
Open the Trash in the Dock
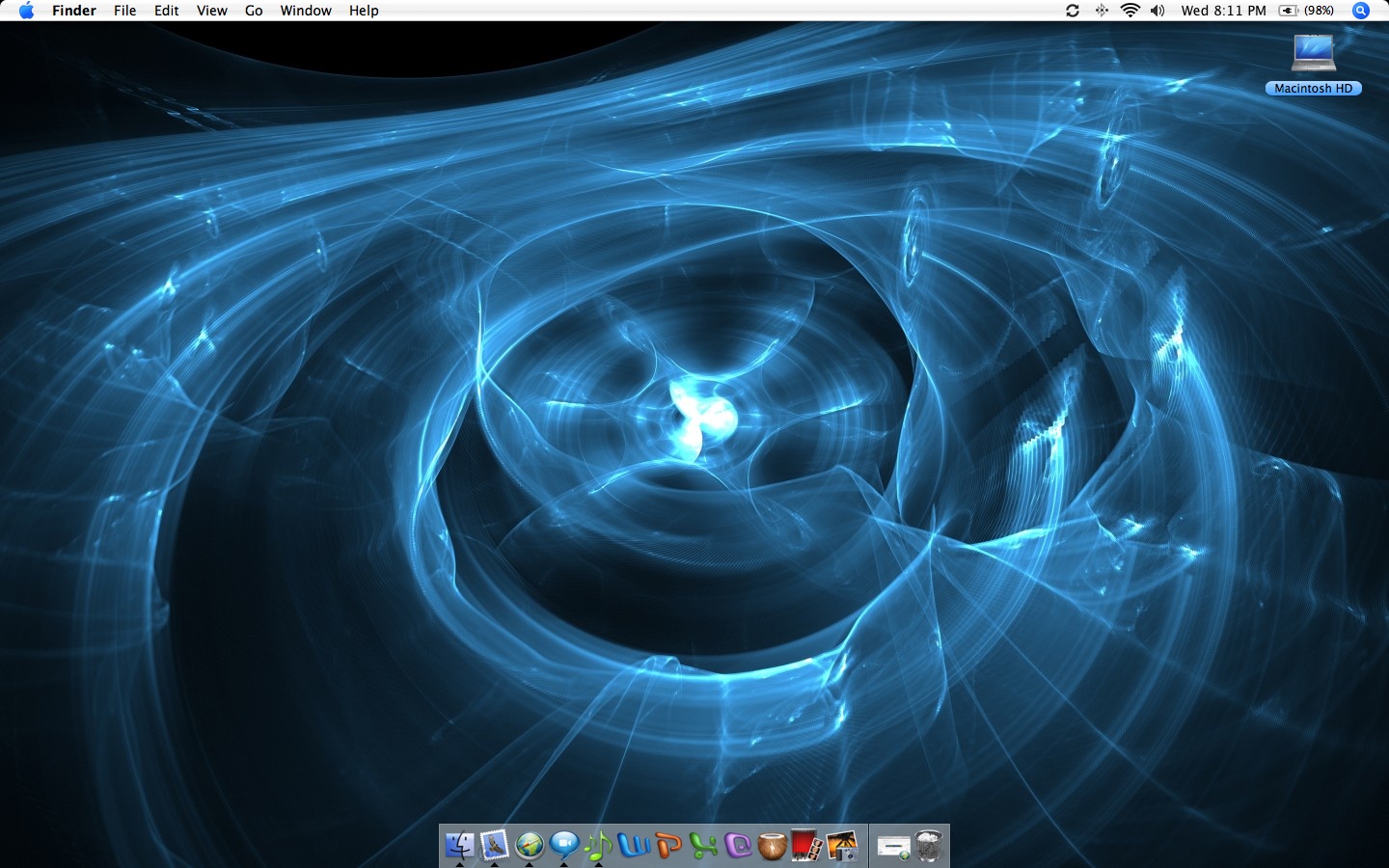tap(929, 846)
